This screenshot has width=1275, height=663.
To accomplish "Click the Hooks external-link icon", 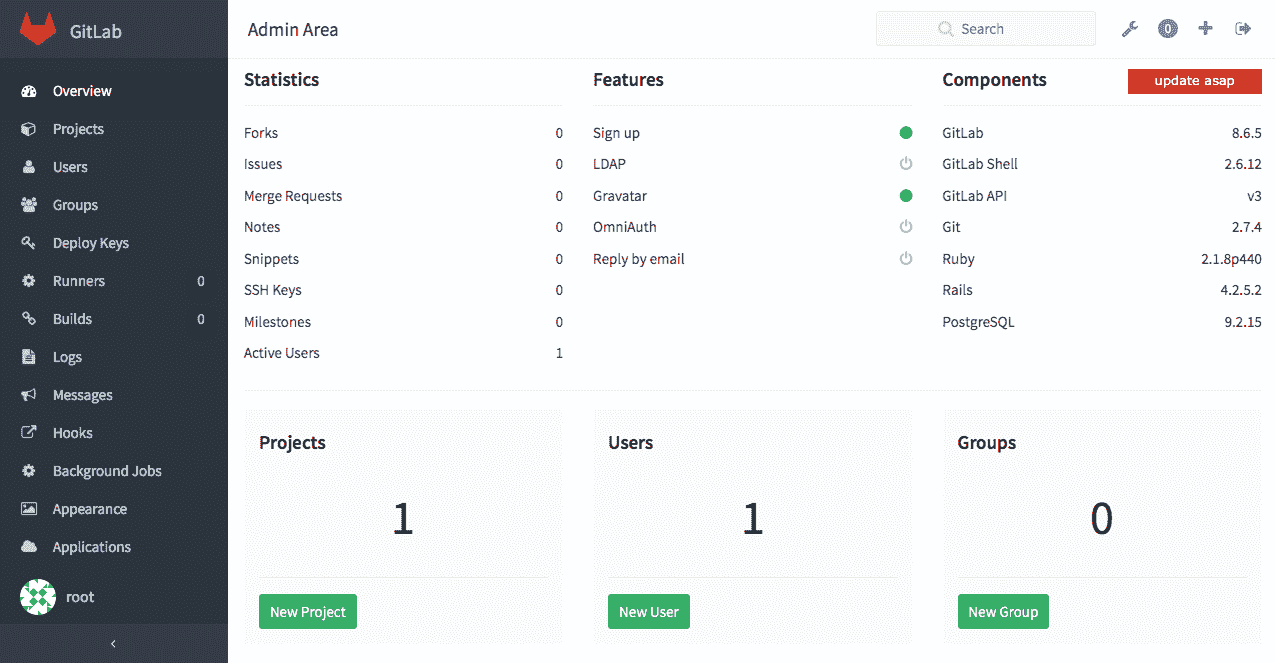I will pos(29,432).
